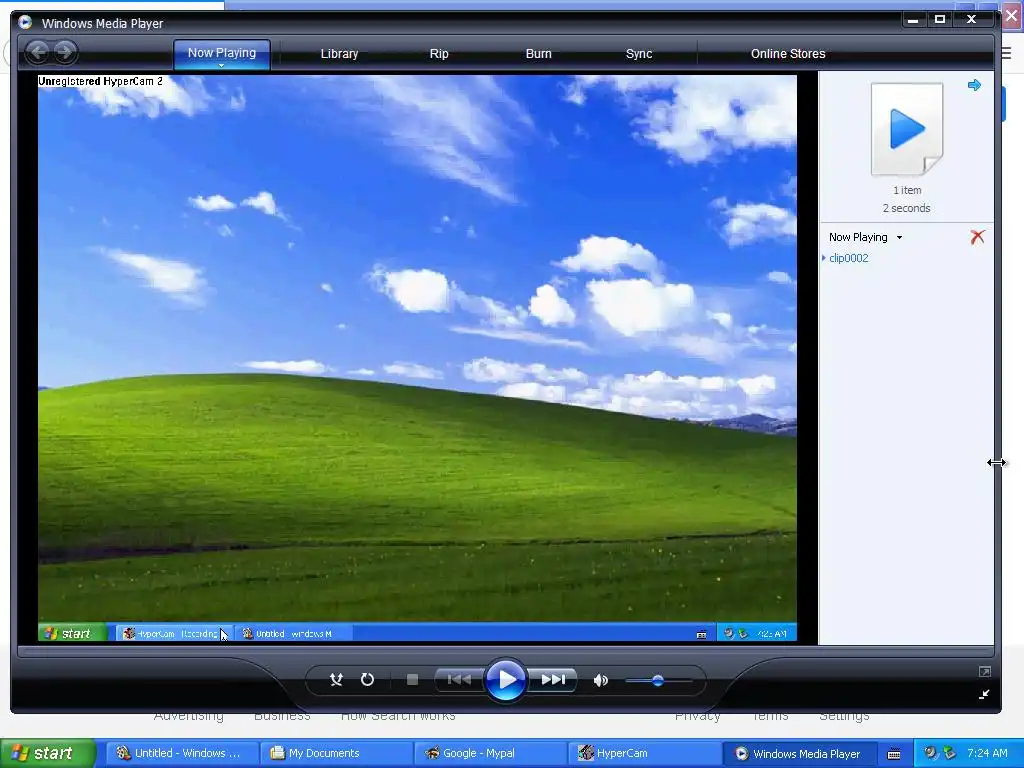
Task: Expand the arrow under Now Playing tab
Action: click(x=221, y=65)
